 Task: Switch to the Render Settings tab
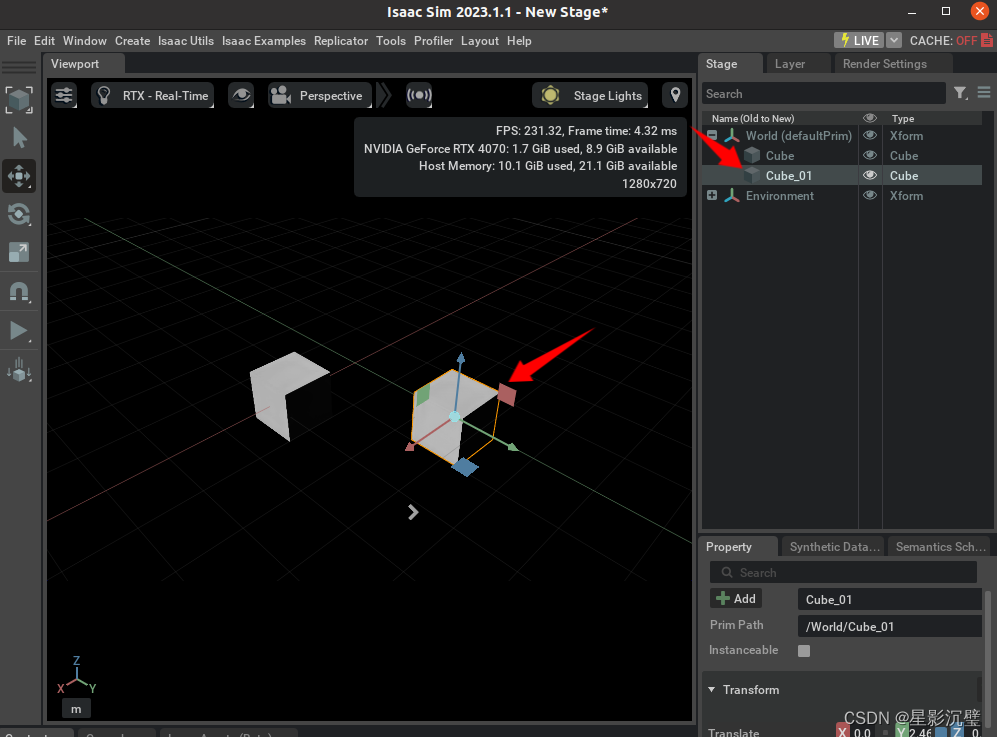[884, 64]
